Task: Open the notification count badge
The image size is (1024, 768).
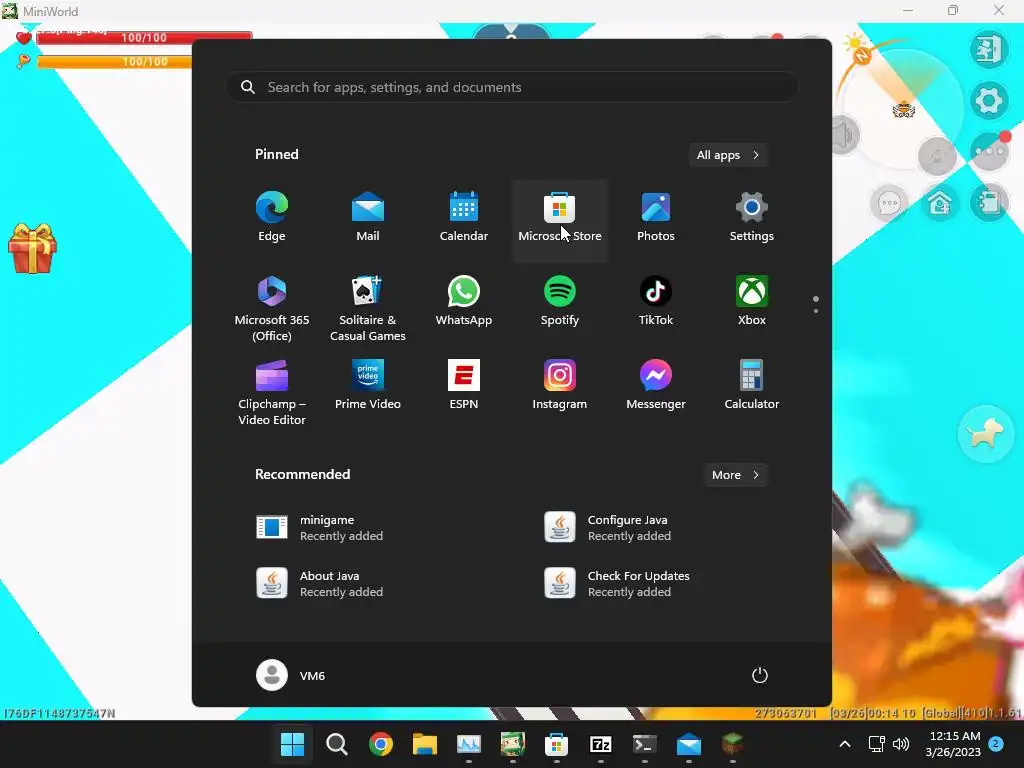Action: (996, 743)
